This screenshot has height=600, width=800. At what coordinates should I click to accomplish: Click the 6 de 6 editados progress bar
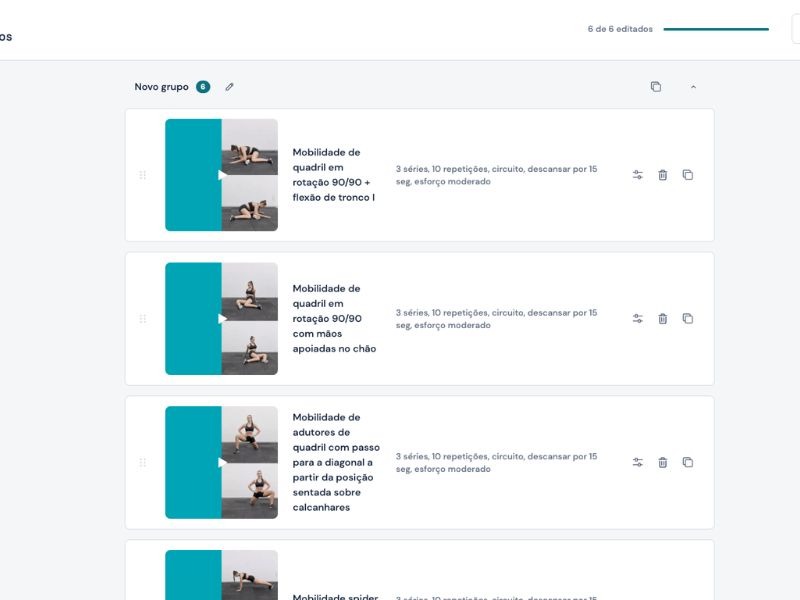point(715,29)
